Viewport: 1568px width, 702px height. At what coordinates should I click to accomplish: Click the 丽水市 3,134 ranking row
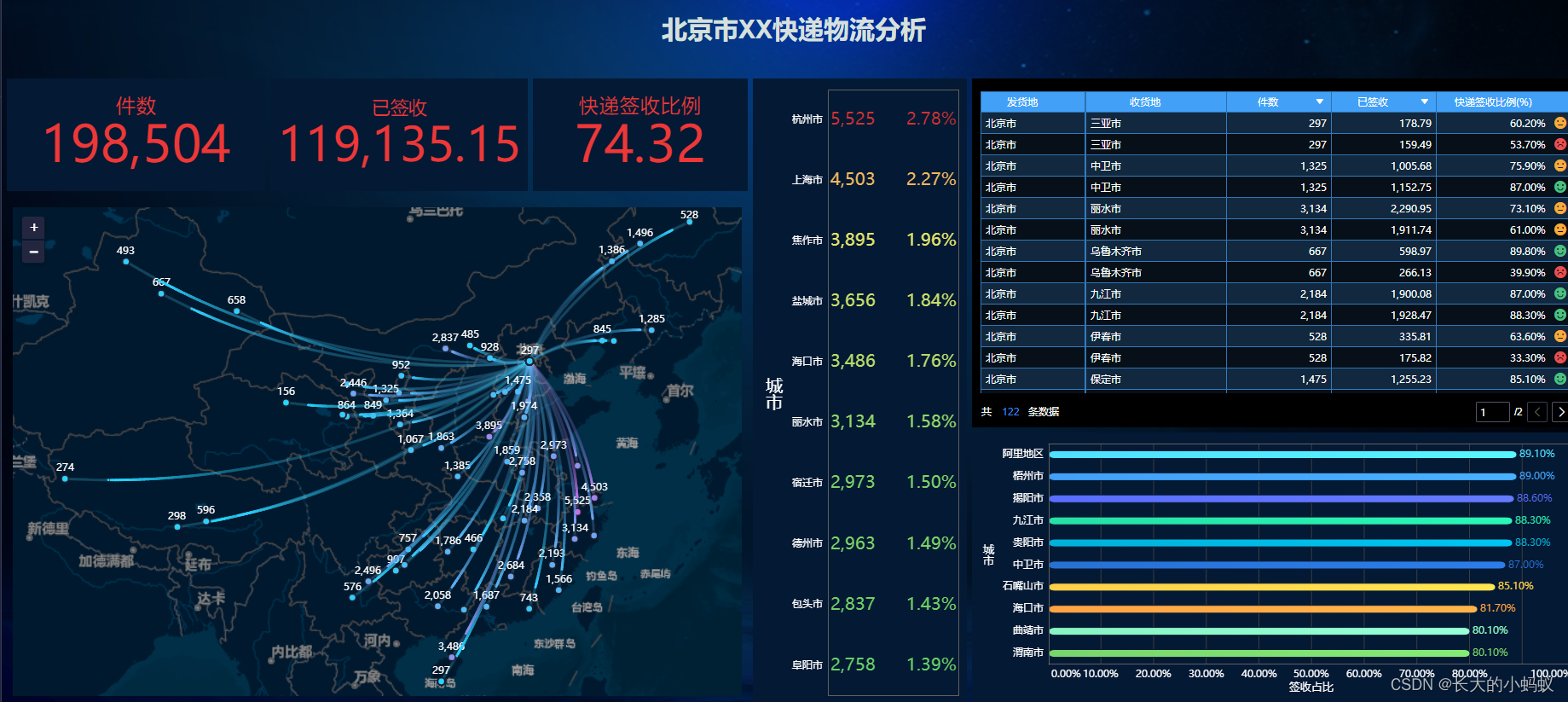tap(874, 421)
